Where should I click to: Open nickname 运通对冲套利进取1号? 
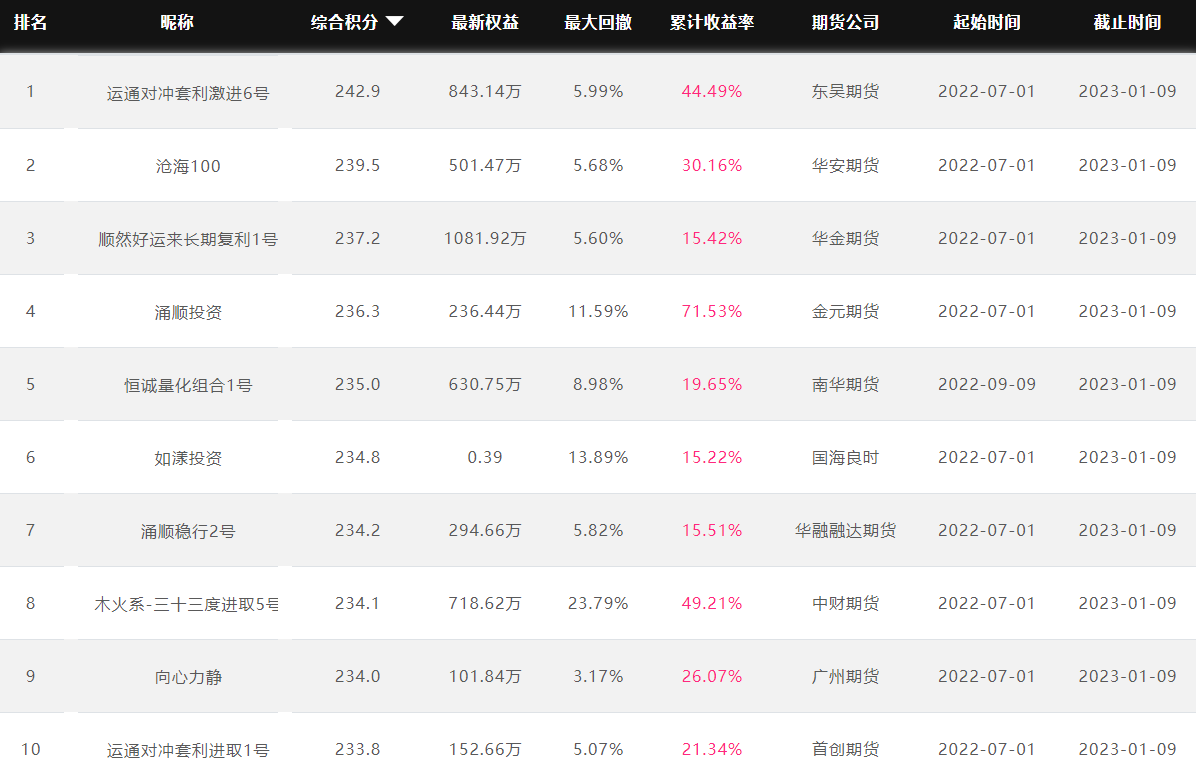click(188, 750)
